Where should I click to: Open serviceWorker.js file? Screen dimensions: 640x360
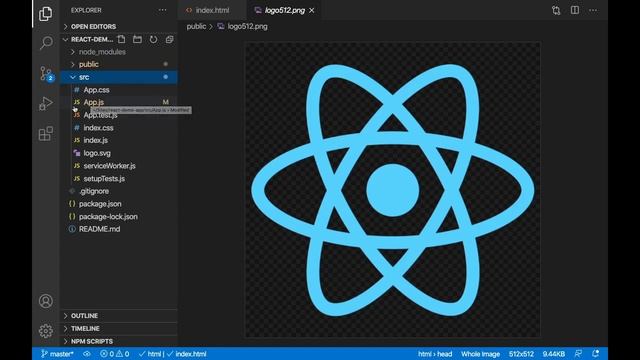point(119,166)
